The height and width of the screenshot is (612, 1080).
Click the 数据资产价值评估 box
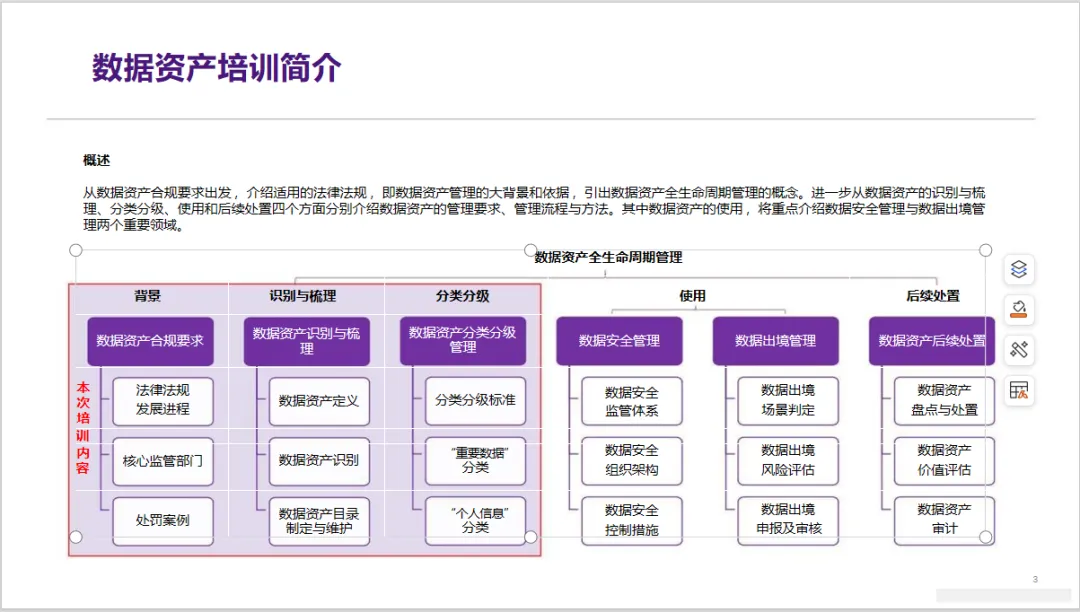(x=944, y=461)
